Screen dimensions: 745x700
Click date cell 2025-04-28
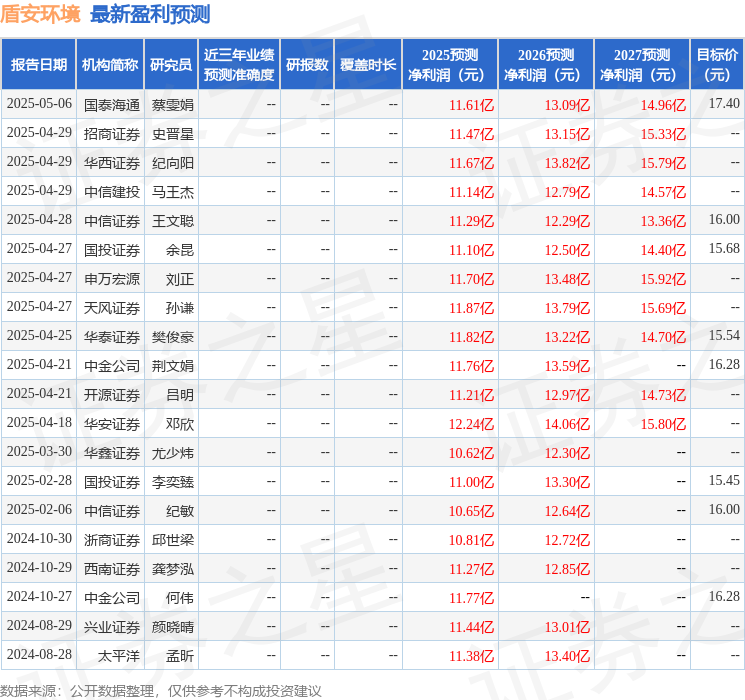pos(39,220)
